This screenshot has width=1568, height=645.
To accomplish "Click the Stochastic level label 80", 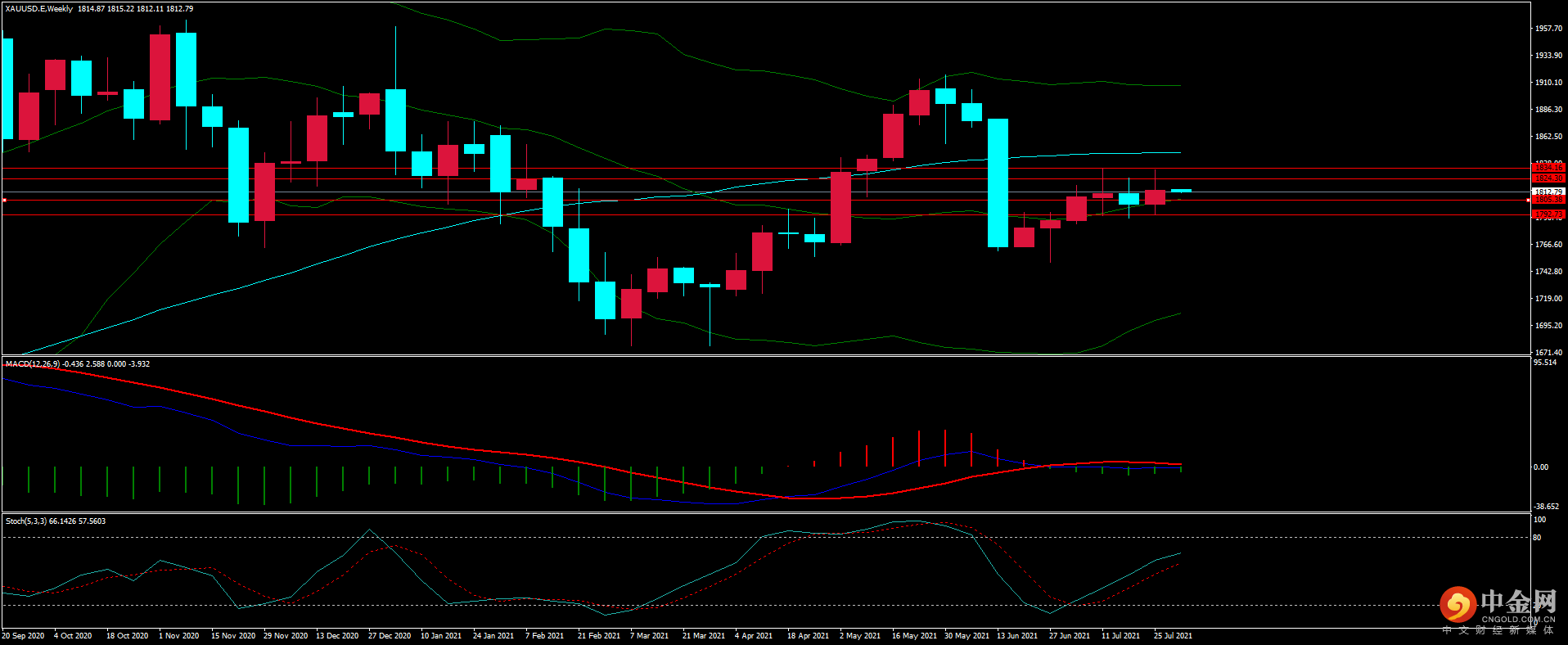I will (1537, 538).
